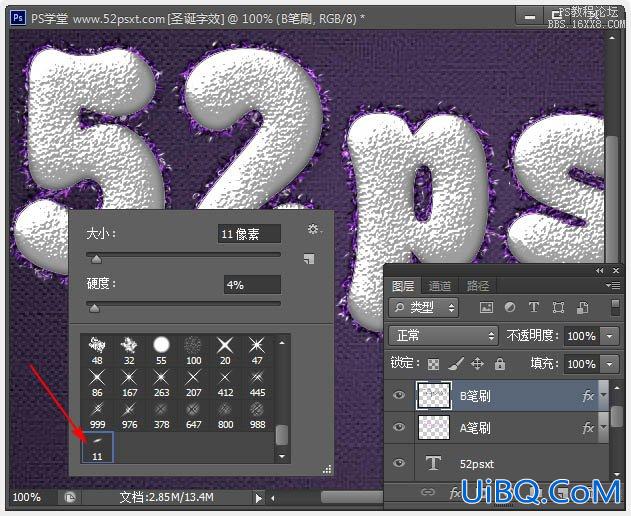Lock layer position move icon

(x=477, y=364)
